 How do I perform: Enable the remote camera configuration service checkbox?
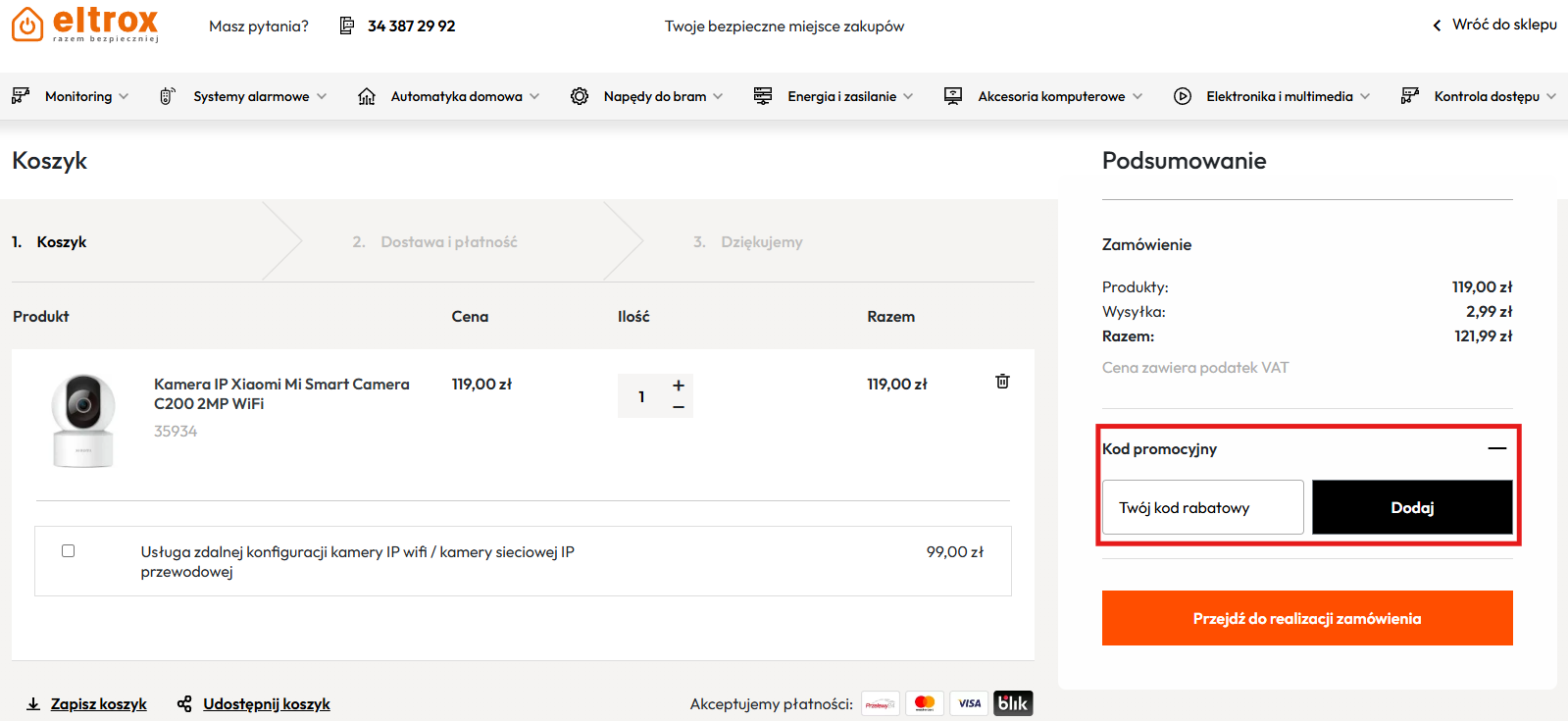(x=69, y=551)
